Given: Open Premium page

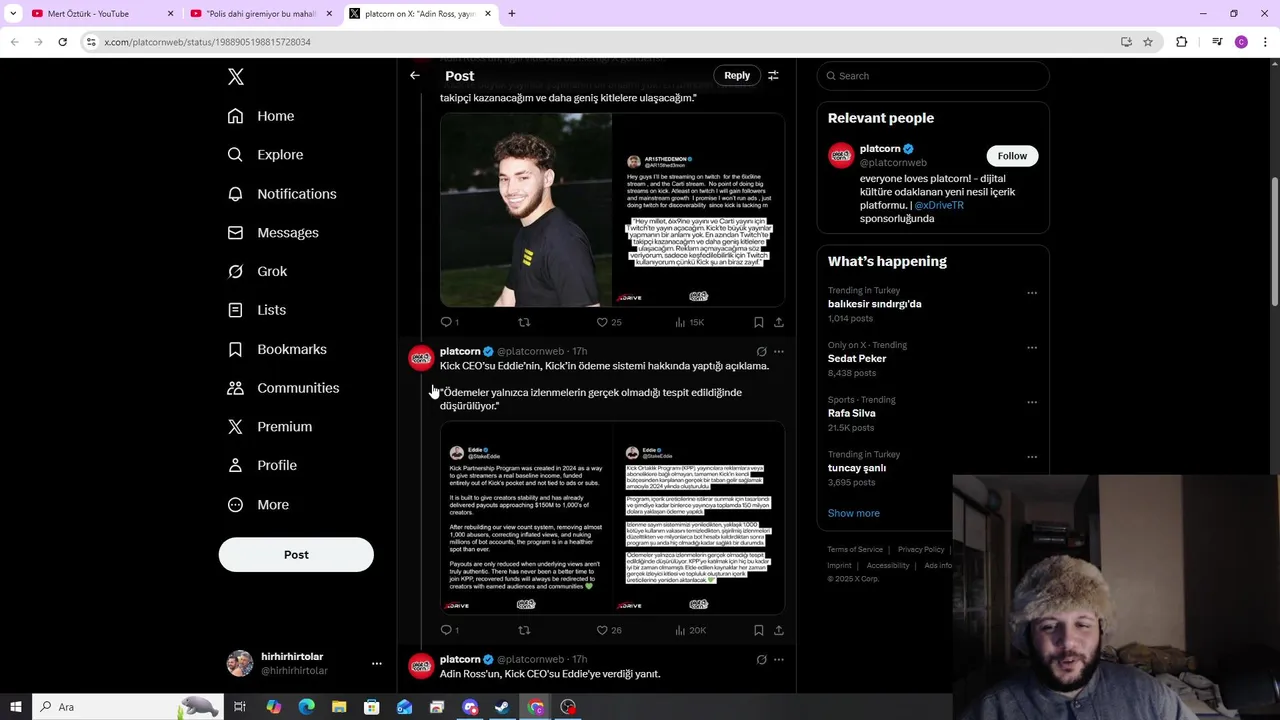Looking at the screenshot, I should pos(270,427).
